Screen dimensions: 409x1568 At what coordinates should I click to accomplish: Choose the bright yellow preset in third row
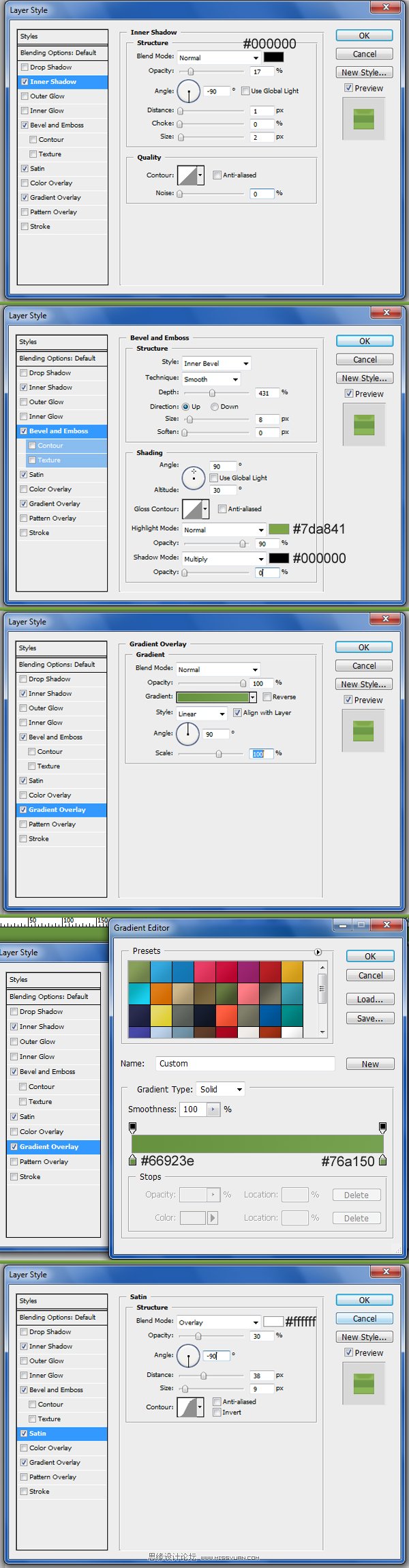(161, 1015)
